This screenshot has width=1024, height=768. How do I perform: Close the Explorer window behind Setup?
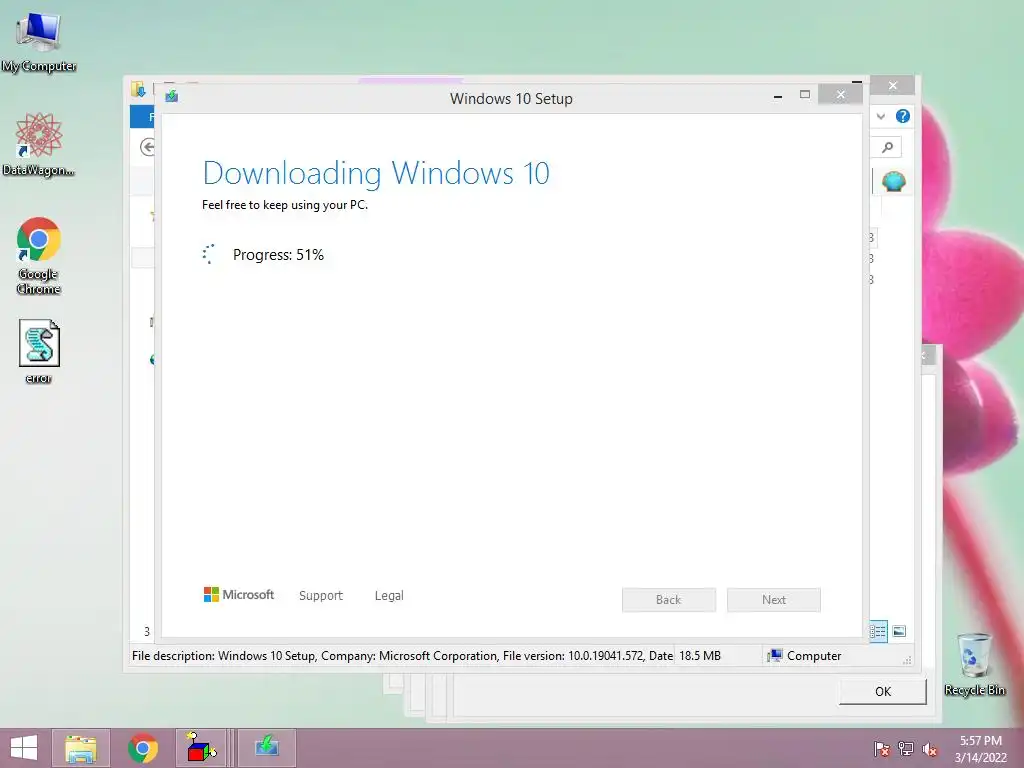pos(893,86)
